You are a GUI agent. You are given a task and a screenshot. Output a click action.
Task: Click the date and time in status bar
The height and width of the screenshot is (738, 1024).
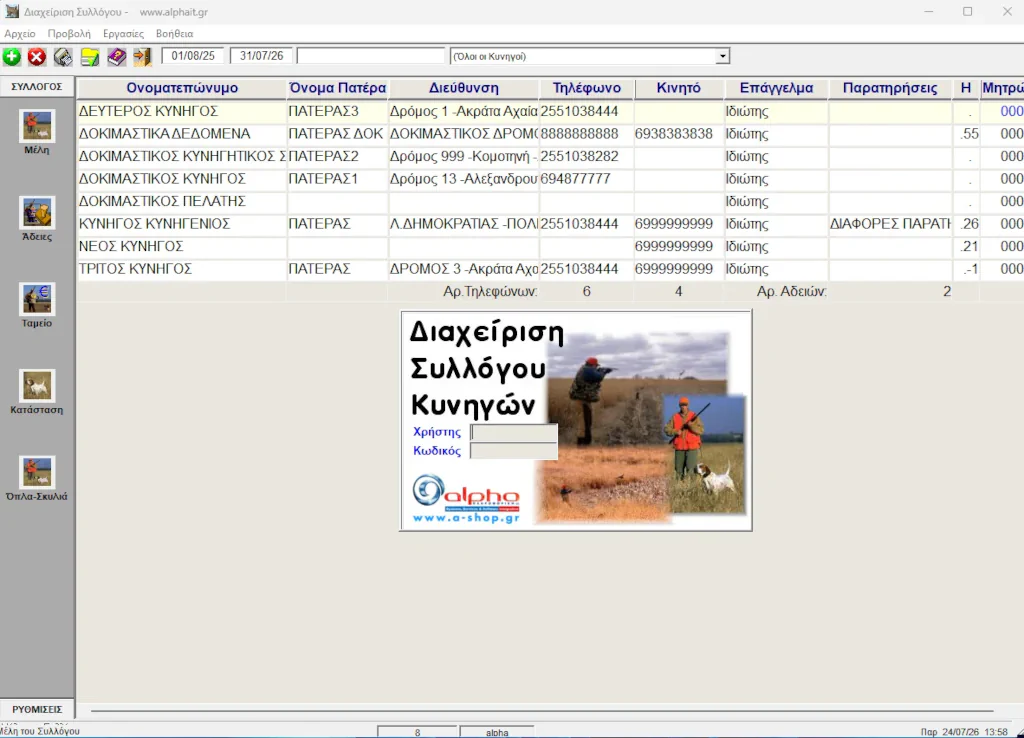[x=964, y=732]
